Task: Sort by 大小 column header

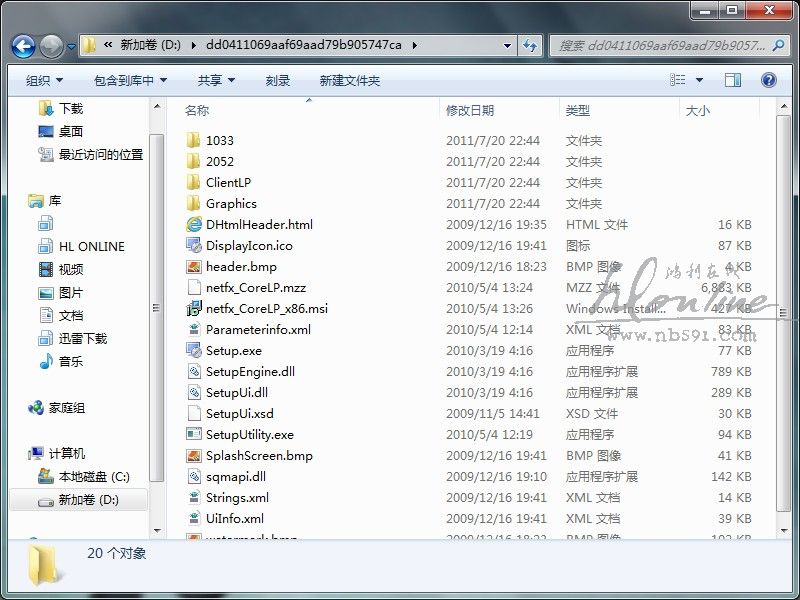Action: pos(697,110)
